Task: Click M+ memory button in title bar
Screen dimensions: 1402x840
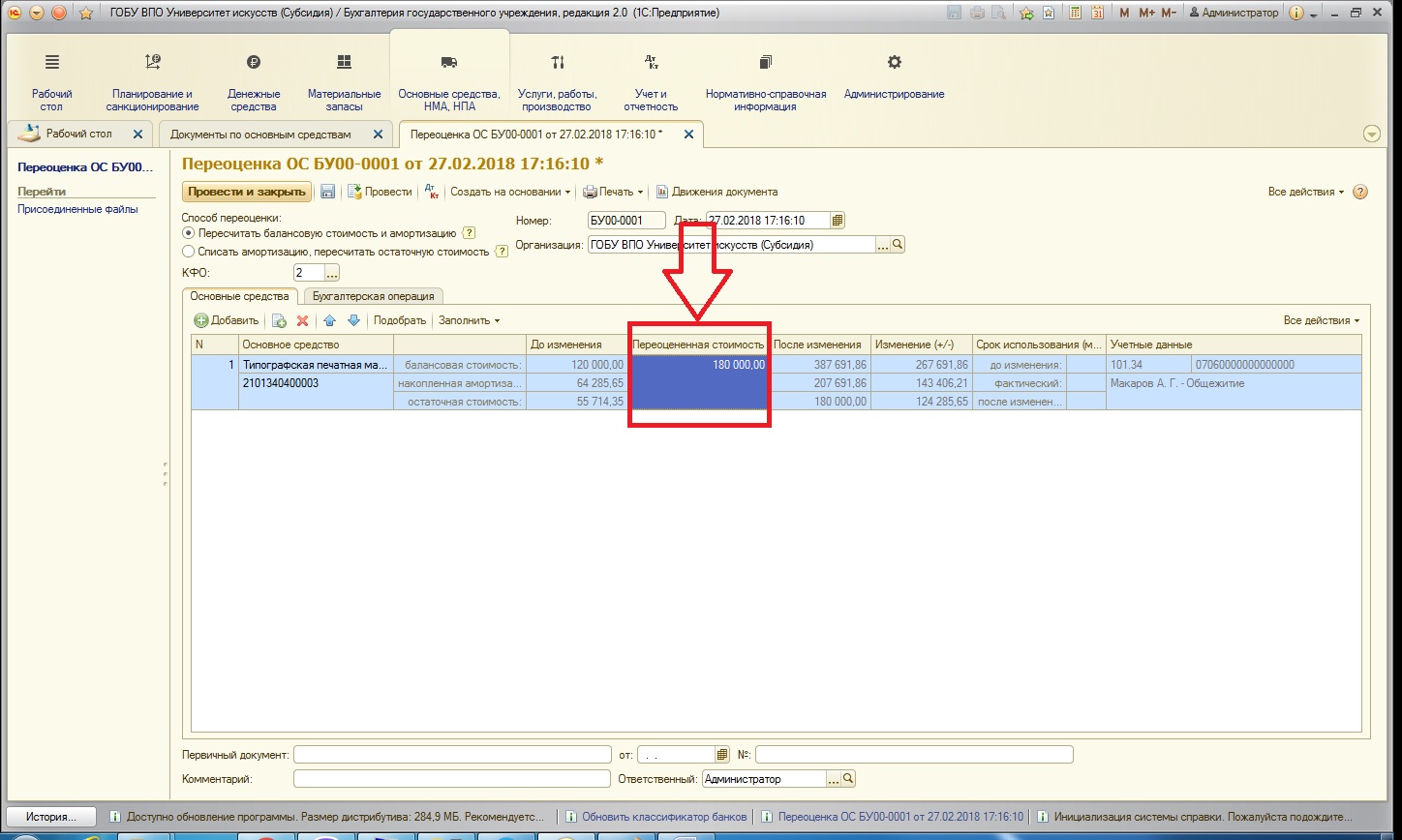Action: click(1147, 13)
